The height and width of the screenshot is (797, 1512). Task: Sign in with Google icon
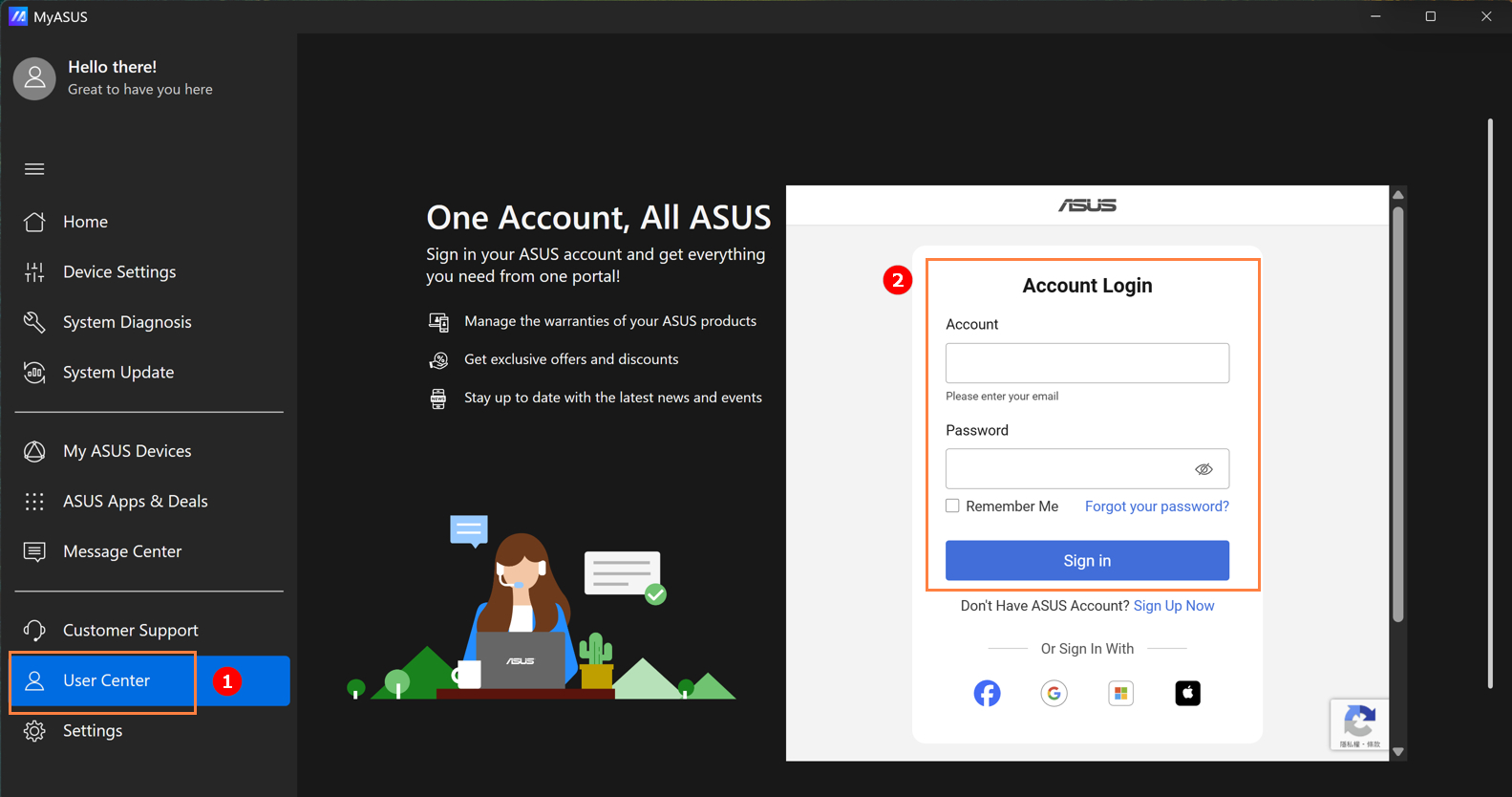coord(1054,693)
